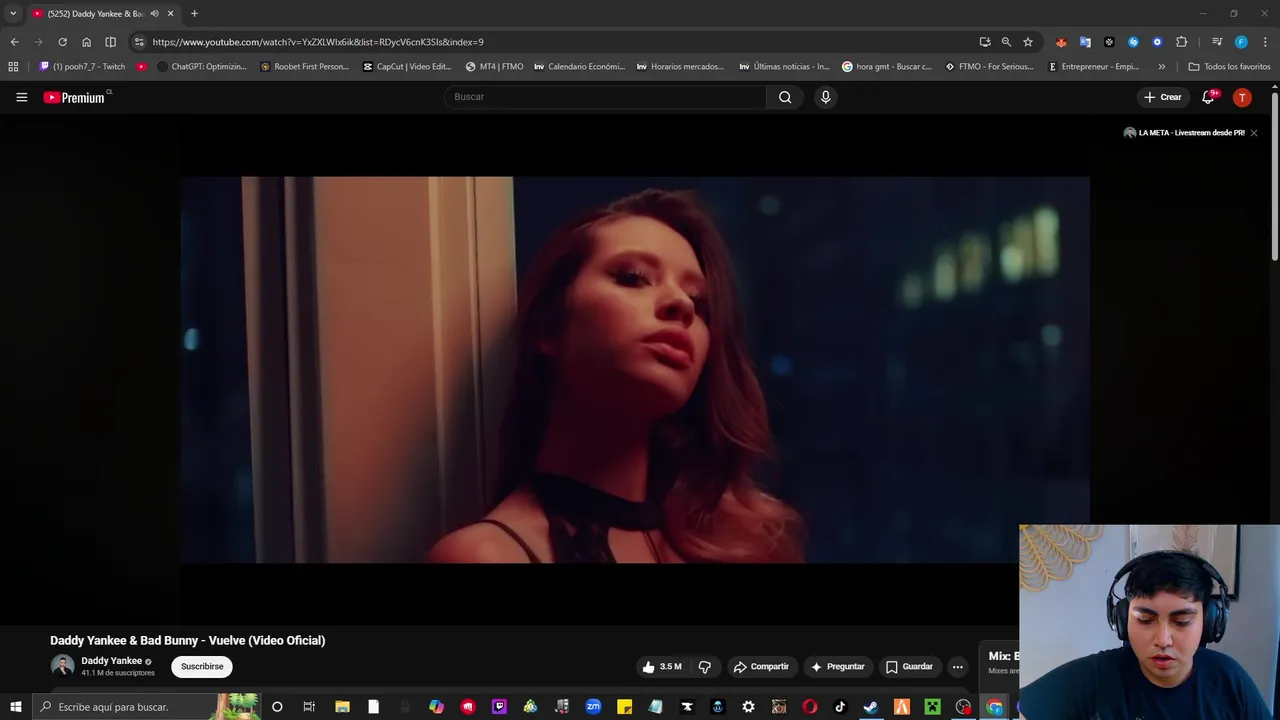Dislike the Vuelve video

(704, 667)
